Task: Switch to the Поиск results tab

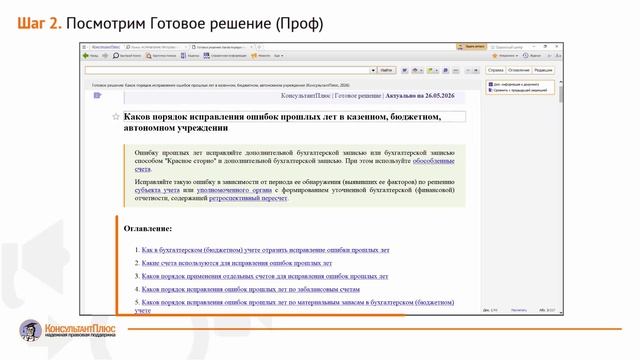Action: pyautogui.click(x=156, y=47)
